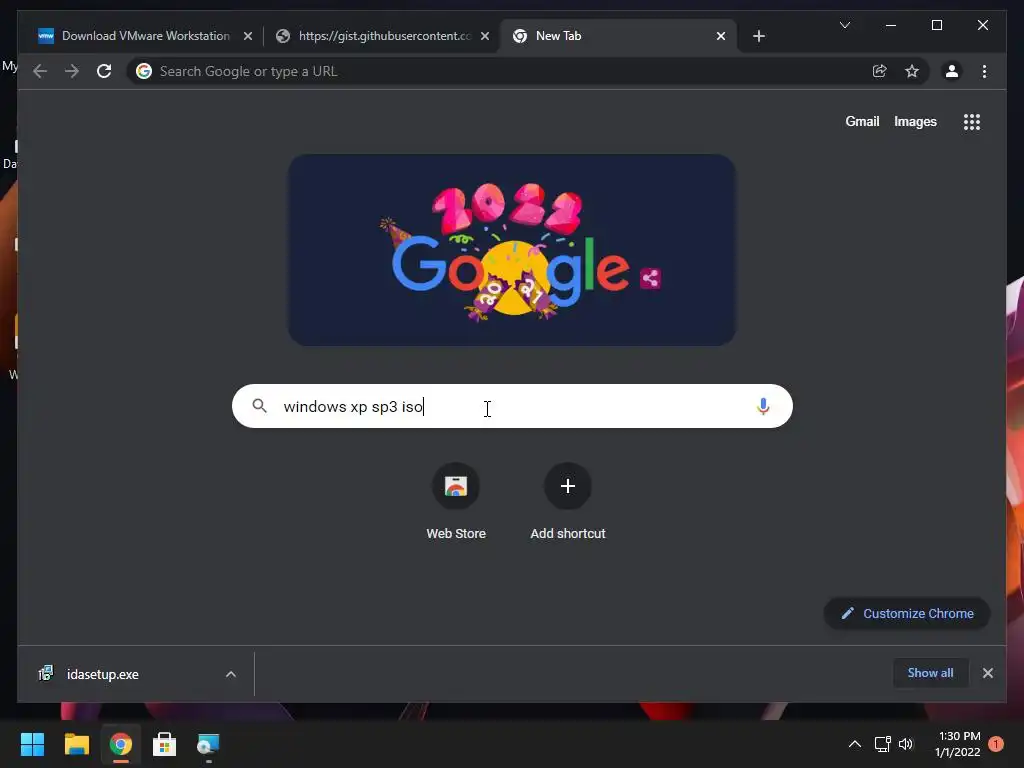
Task: Click the volume speaker tray icon
Action: click(x=906, y=744)
